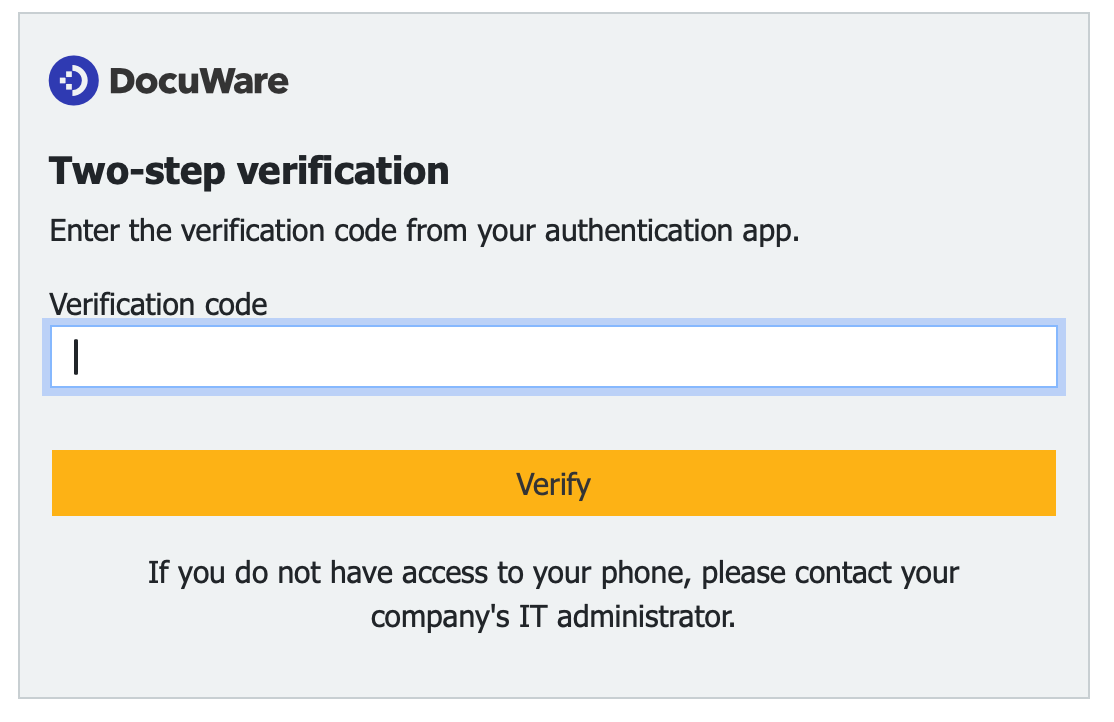Submit the code via Verify
Screen dimensions: 1114x722
(553, 483)
